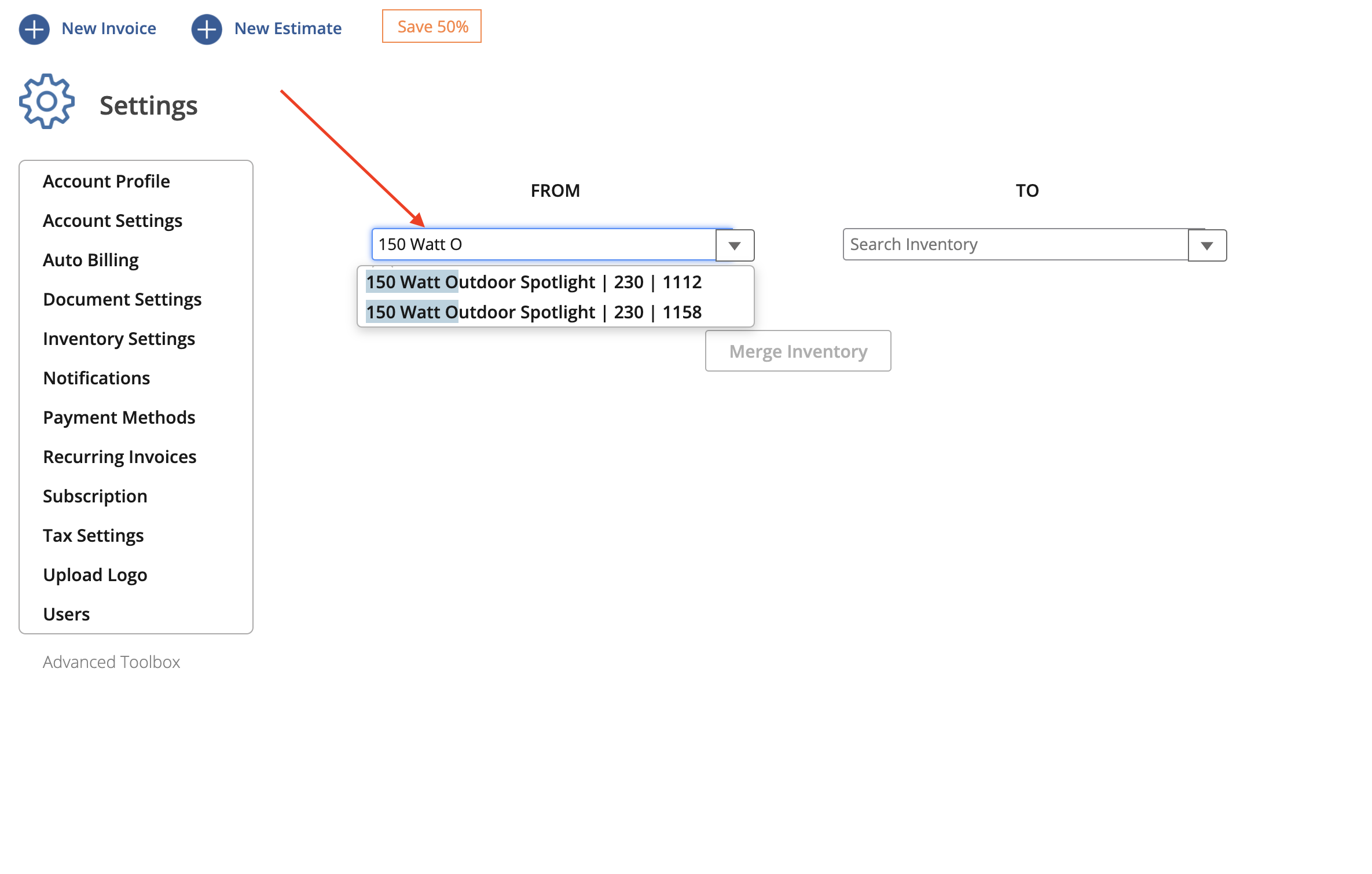Choose Outdoor Spotlight option ending 1158
The width and height of the screenshot is (1372, 874).
click(x=533, y=312)
